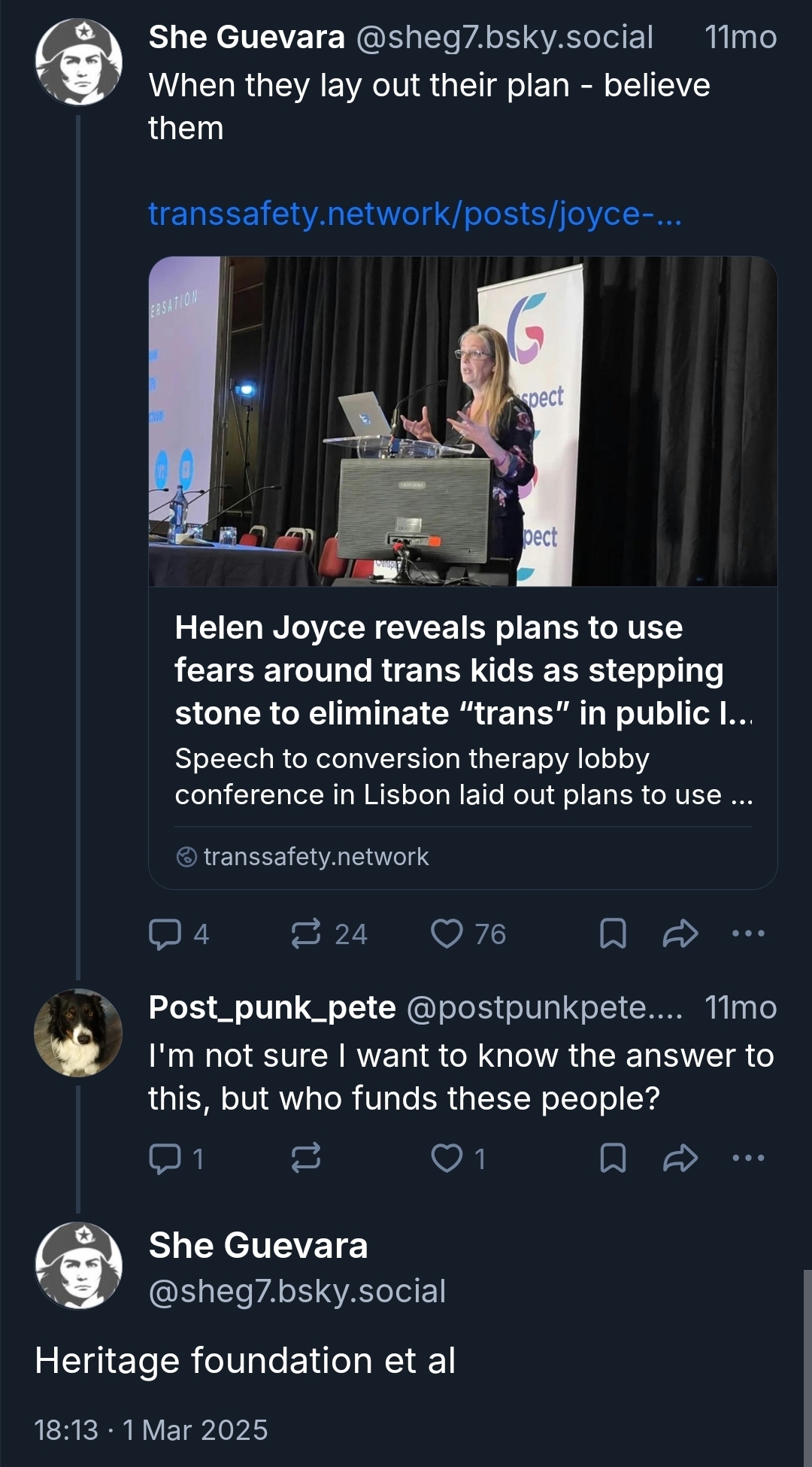Repost Post_punk_pete's comment
Viewport: 812px width, 1467px height.
click(306, 1158)
